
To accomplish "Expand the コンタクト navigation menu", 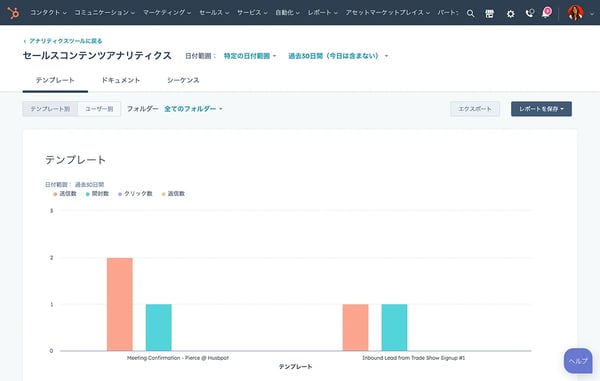I will click(48, 13).
